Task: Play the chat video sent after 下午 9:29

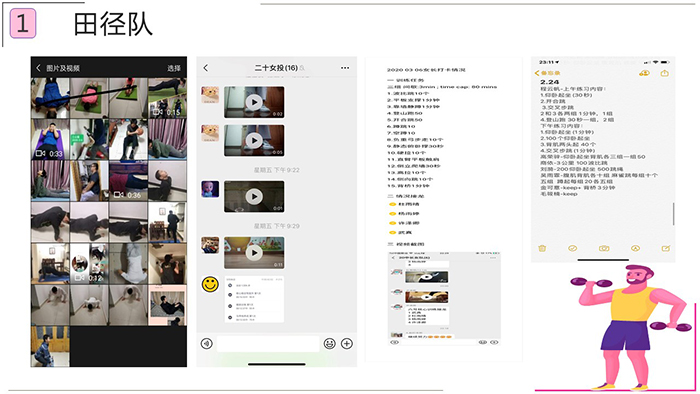Action: click(x=254, y=253)
